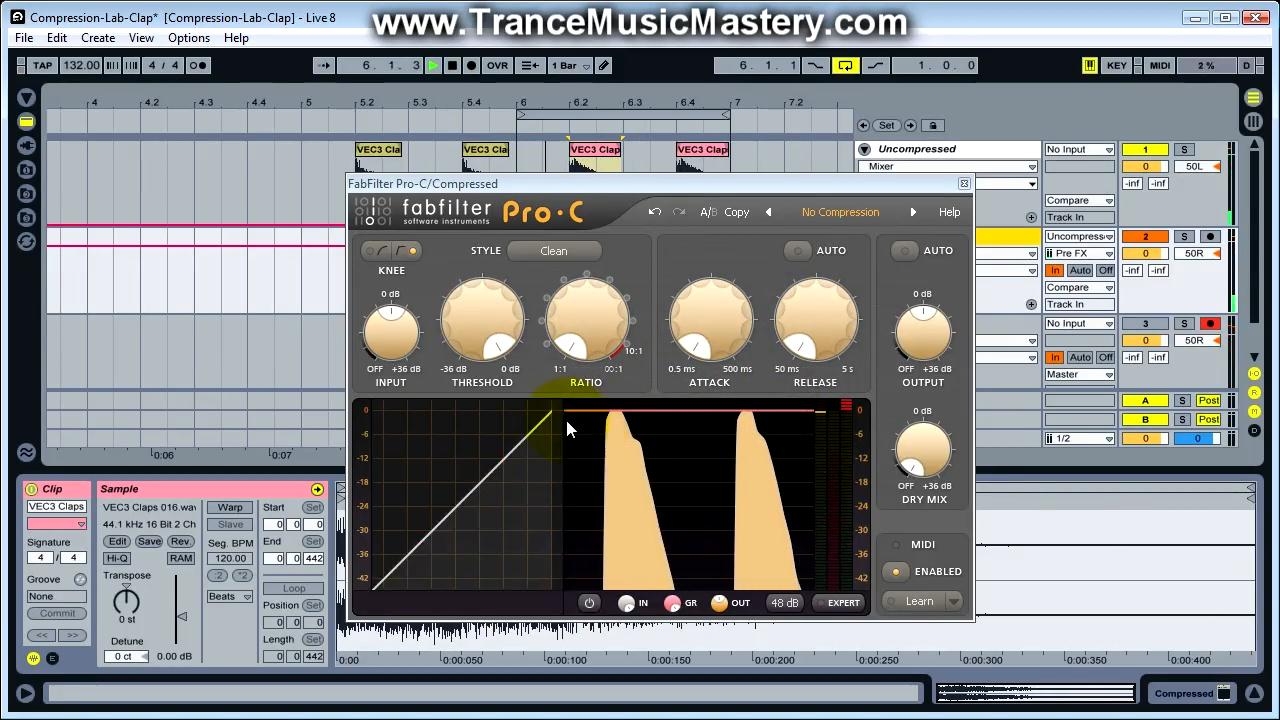This screenshot has width=1280, height=720.
Task: Select the Arrangement View selector icon
Action: (x=1253, y=97)
